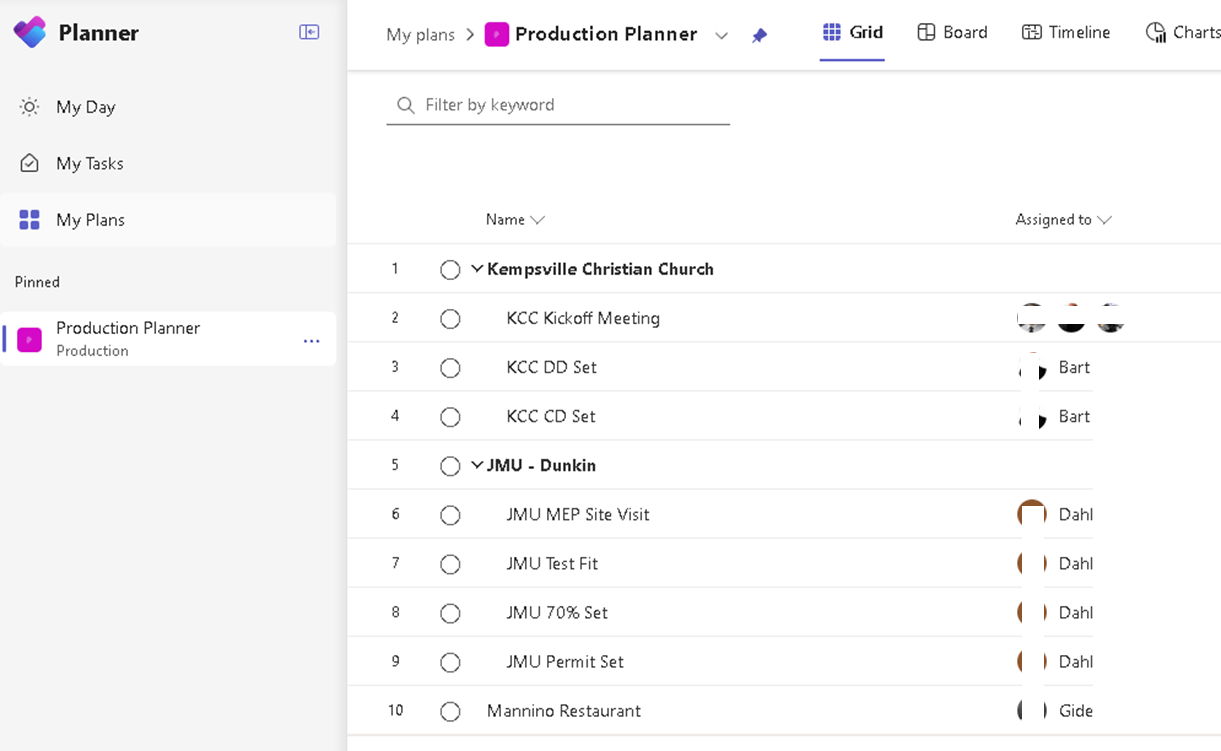This screenshot has width=1221, height=751.
Task: Click first assignee avatar on KCC Kickoff Meeting
Action: (1031, 319)
